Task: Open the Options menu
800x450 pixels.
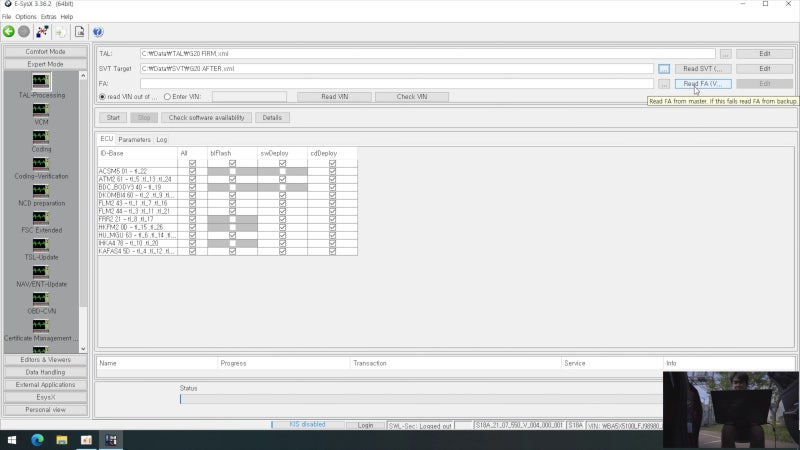Action: 26,17
